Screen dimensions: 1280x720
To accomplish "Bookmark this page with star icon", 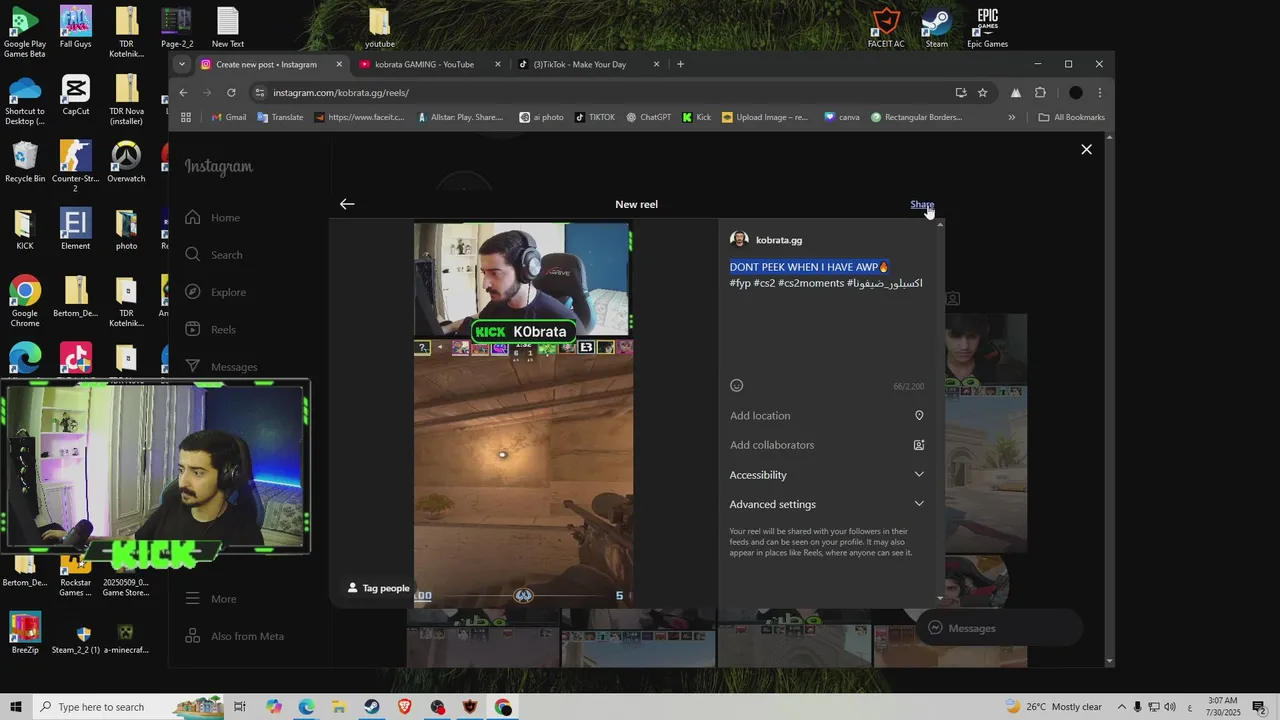I will (x=983, y=93).
